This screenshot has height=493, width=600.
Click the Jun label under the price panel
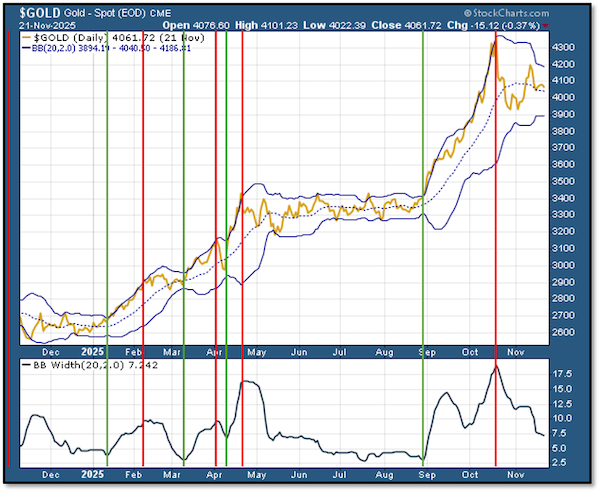tap(299, 352)
